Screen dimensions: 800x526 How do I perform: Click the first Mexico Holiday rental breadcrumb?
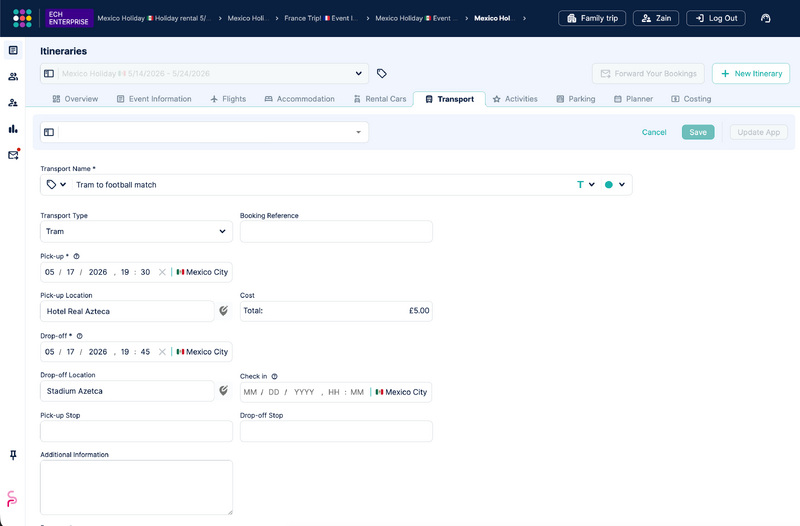[154, 18]
